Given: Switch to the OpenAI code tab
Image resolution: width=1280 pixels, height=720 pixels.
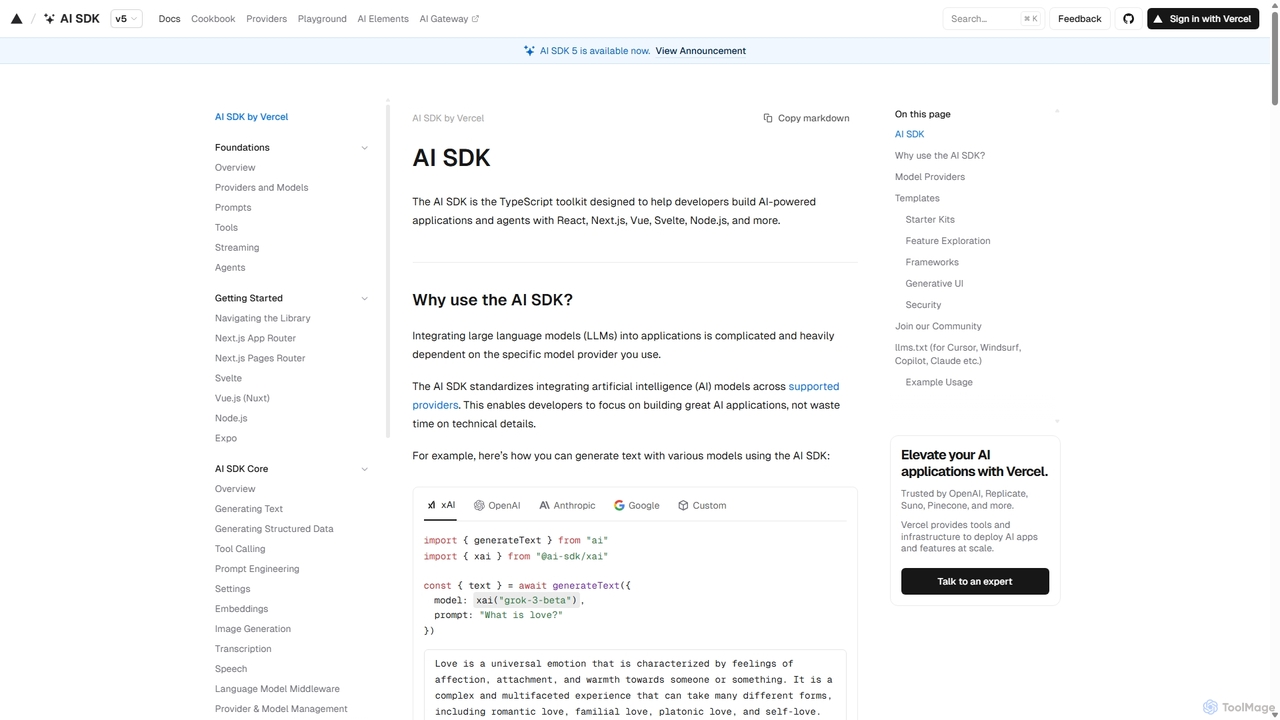Looking at the screenshot, I should click(497, 506).
